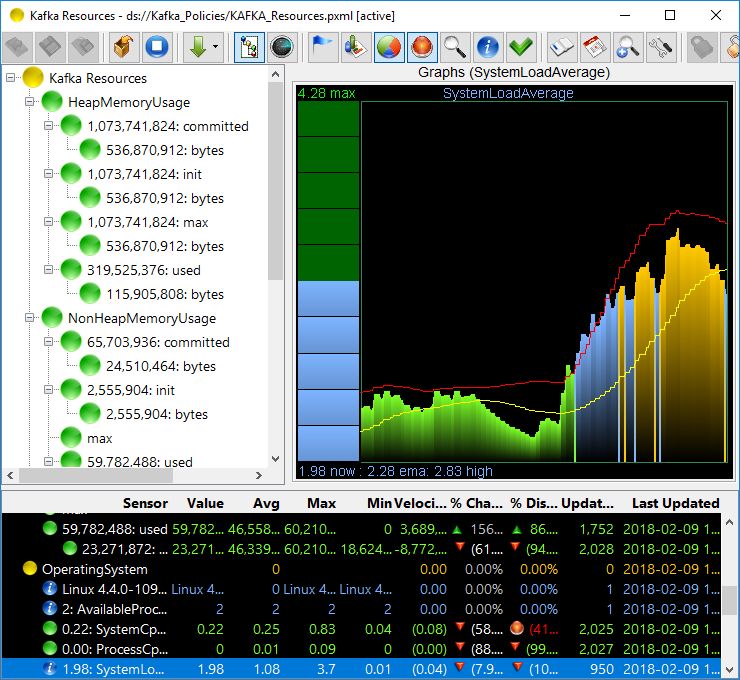Click the magnifying glass search toolbar icon
Image resolution: width=740 pixels, height=680 pixels.
[455, 47]
